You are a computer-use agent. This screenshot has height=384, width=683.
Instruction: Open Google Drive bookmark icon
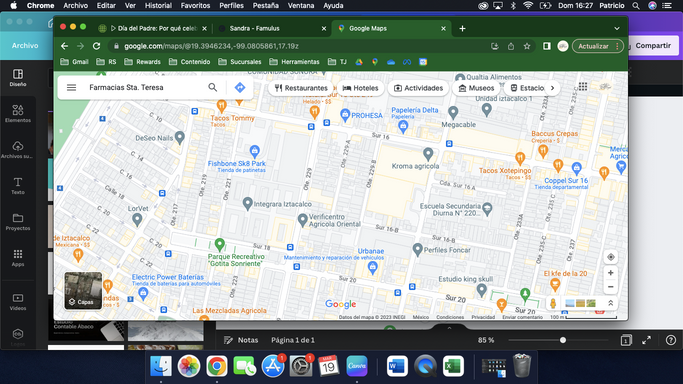click(x=359, y=62)
